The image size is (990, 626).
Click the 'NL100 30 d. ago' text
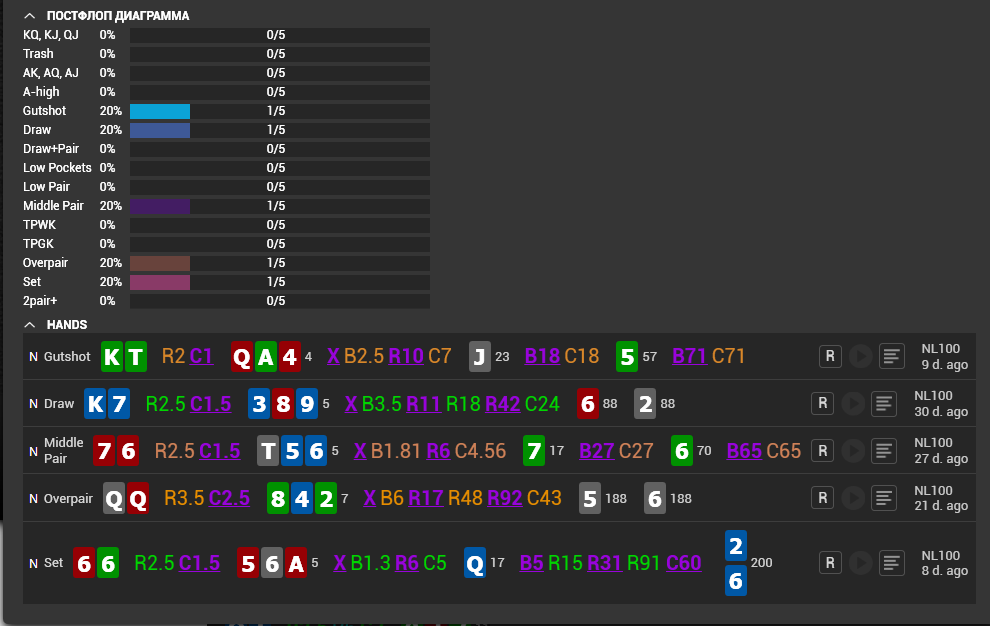coord(941,403)
